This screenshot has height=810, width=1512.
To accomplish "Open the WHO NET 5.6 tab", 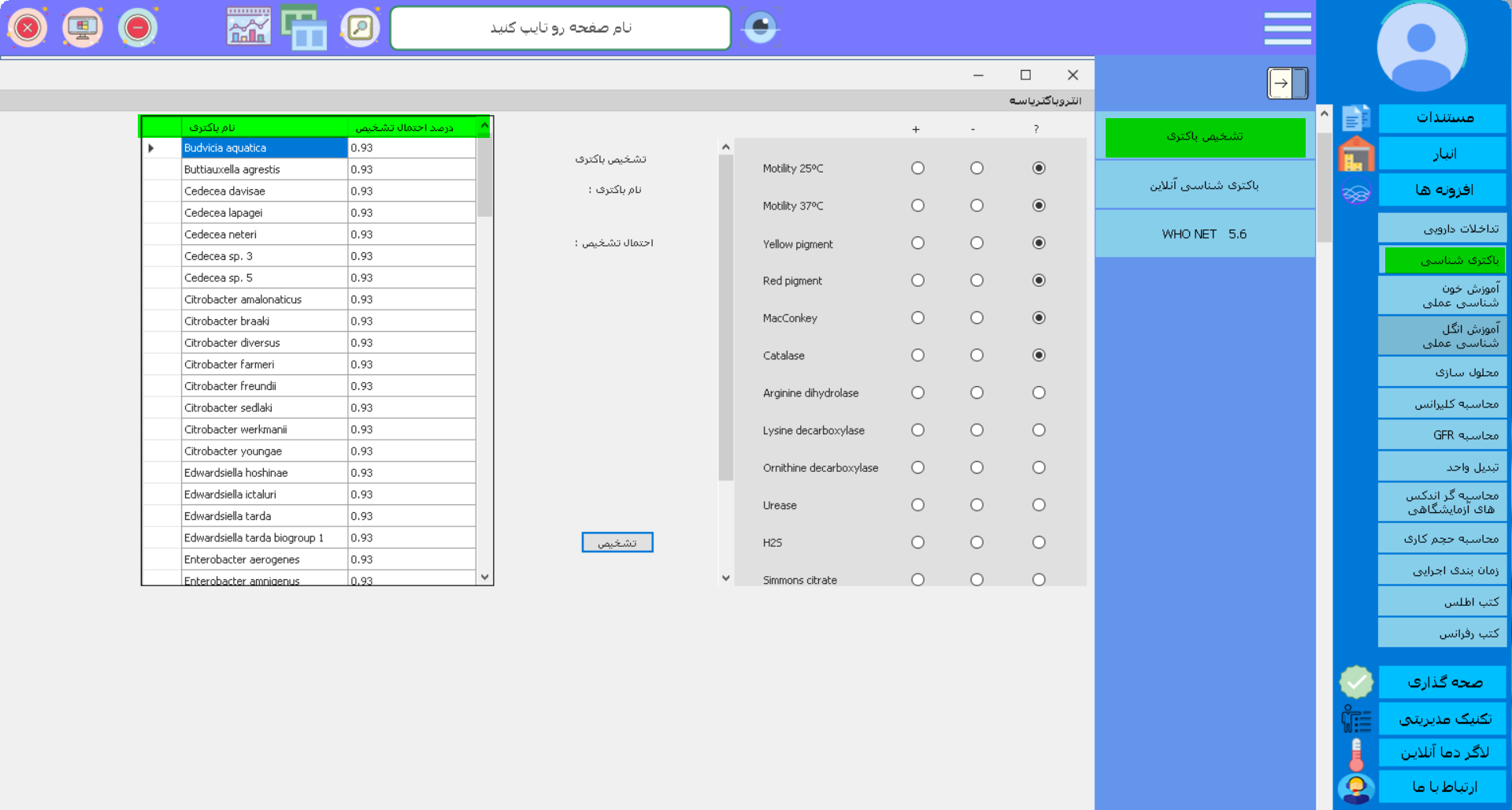I will point(1204,234).
